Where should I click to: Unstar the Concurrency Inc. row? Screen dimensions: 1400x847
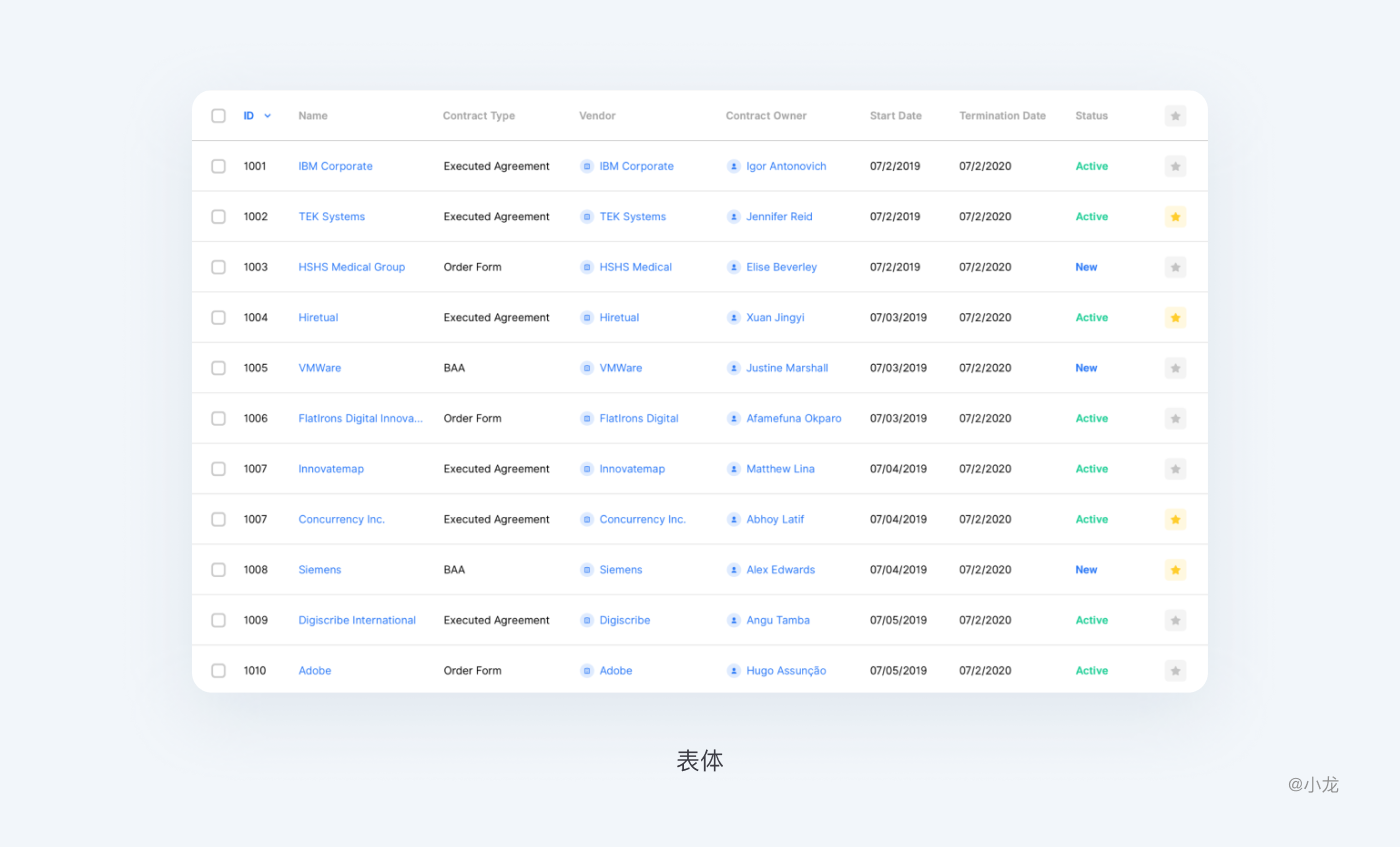(x=1175, y=519)
